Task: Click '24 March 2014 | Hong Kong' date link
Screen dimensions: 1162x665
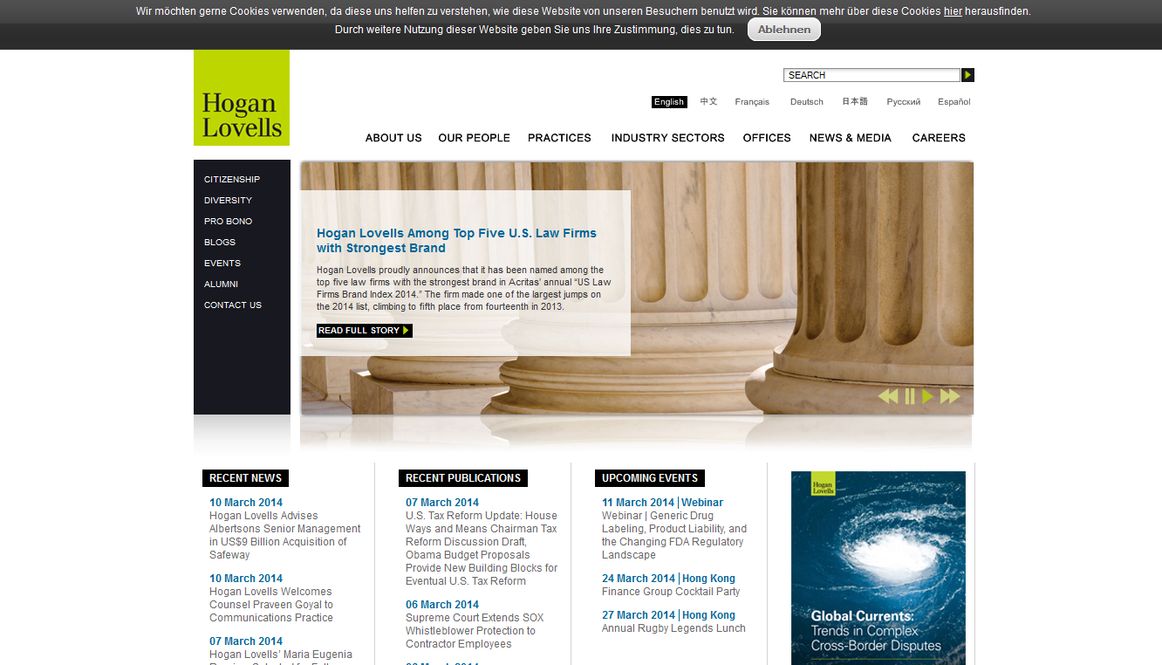Action: (668, 578)
